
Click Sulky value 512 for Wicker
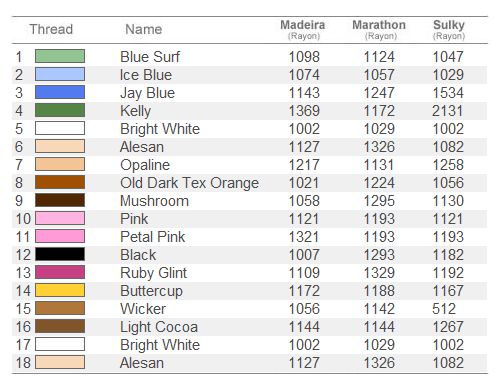(444, 309)
